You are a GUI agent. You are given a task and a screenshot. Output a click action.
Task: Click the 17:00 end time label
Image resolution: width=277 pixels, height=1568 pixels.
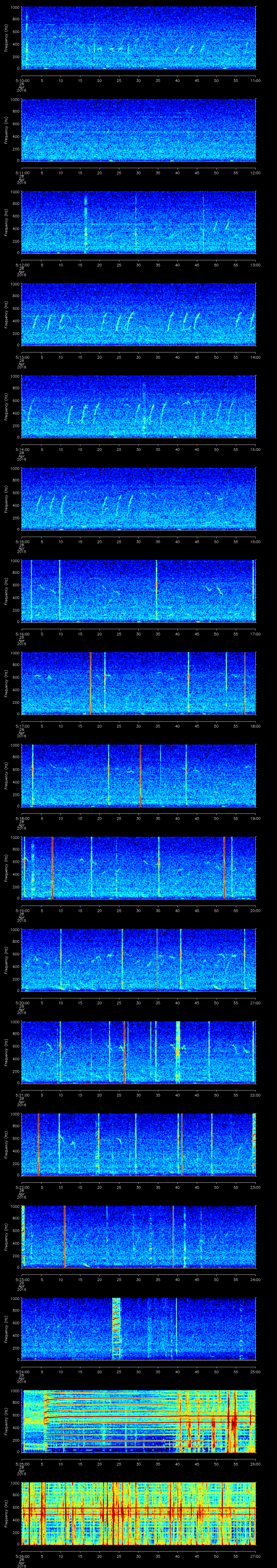click(255, 634)
